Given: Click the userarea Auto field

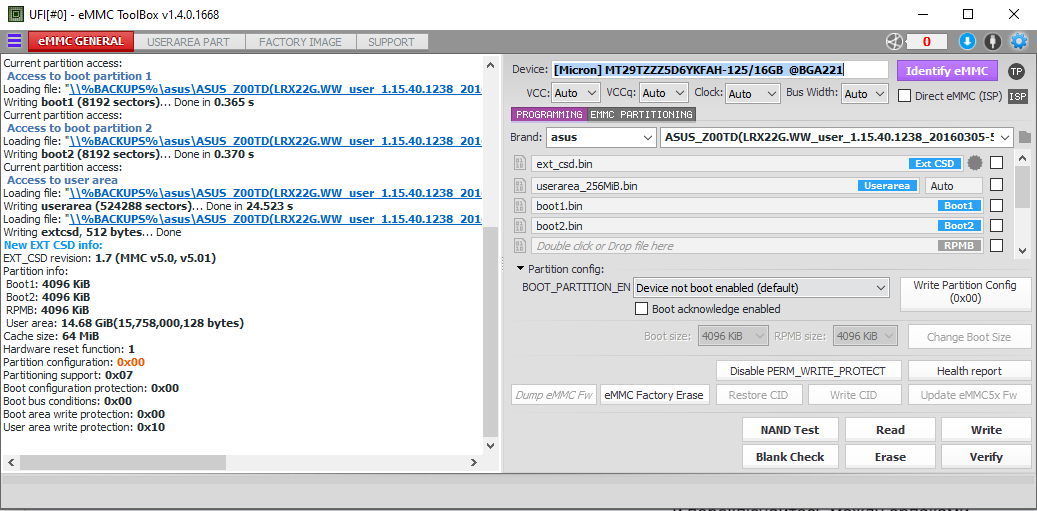Looking at the screenshot, I should click(954, 186).
